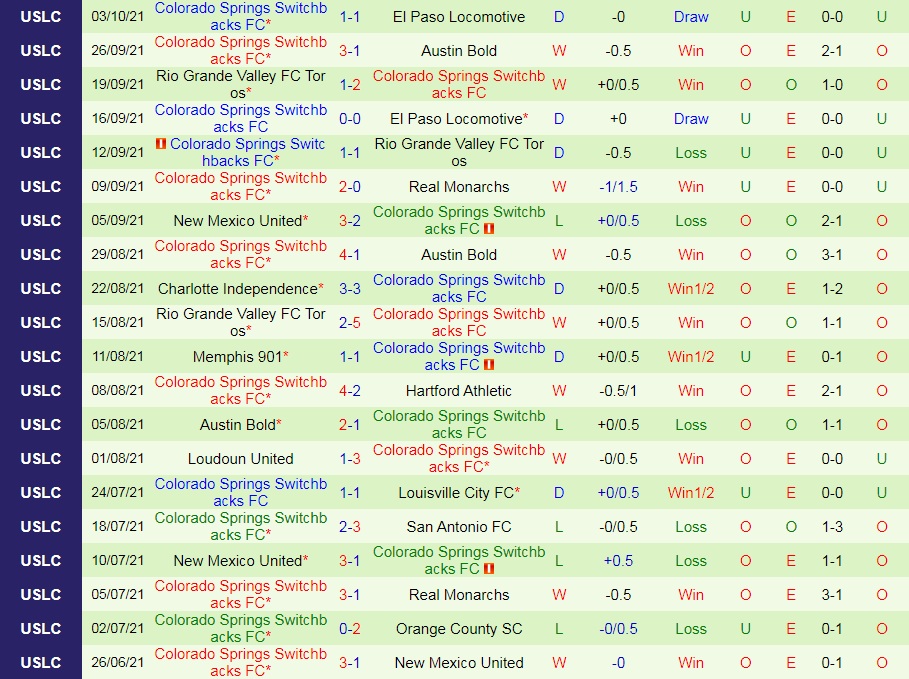Open Austin Bold team in 29/08/21 row
This screenshot has height=679, width=909.
[459, 255]
